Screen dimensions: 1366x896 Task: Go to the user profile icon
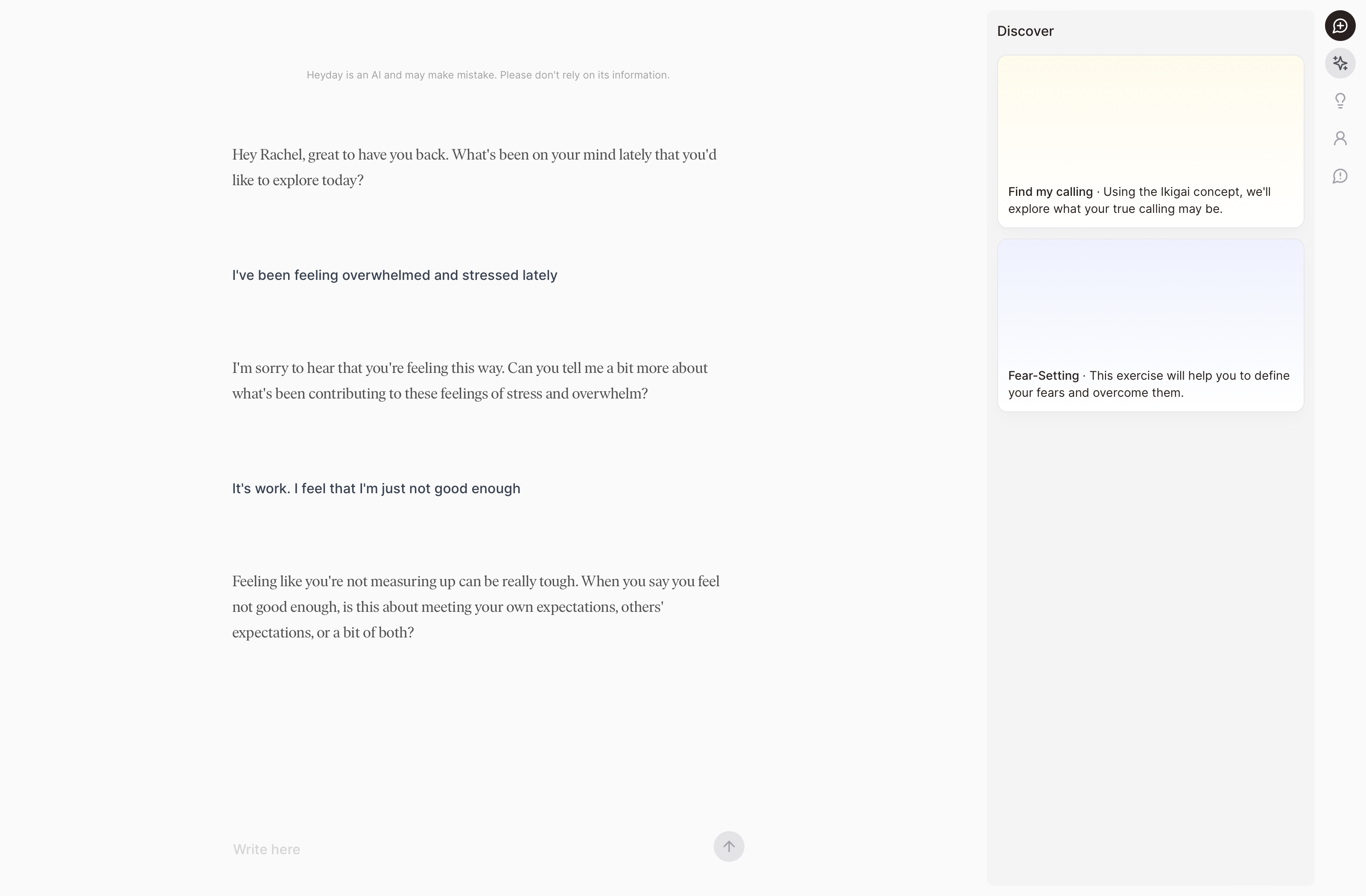coord(1340,138)
